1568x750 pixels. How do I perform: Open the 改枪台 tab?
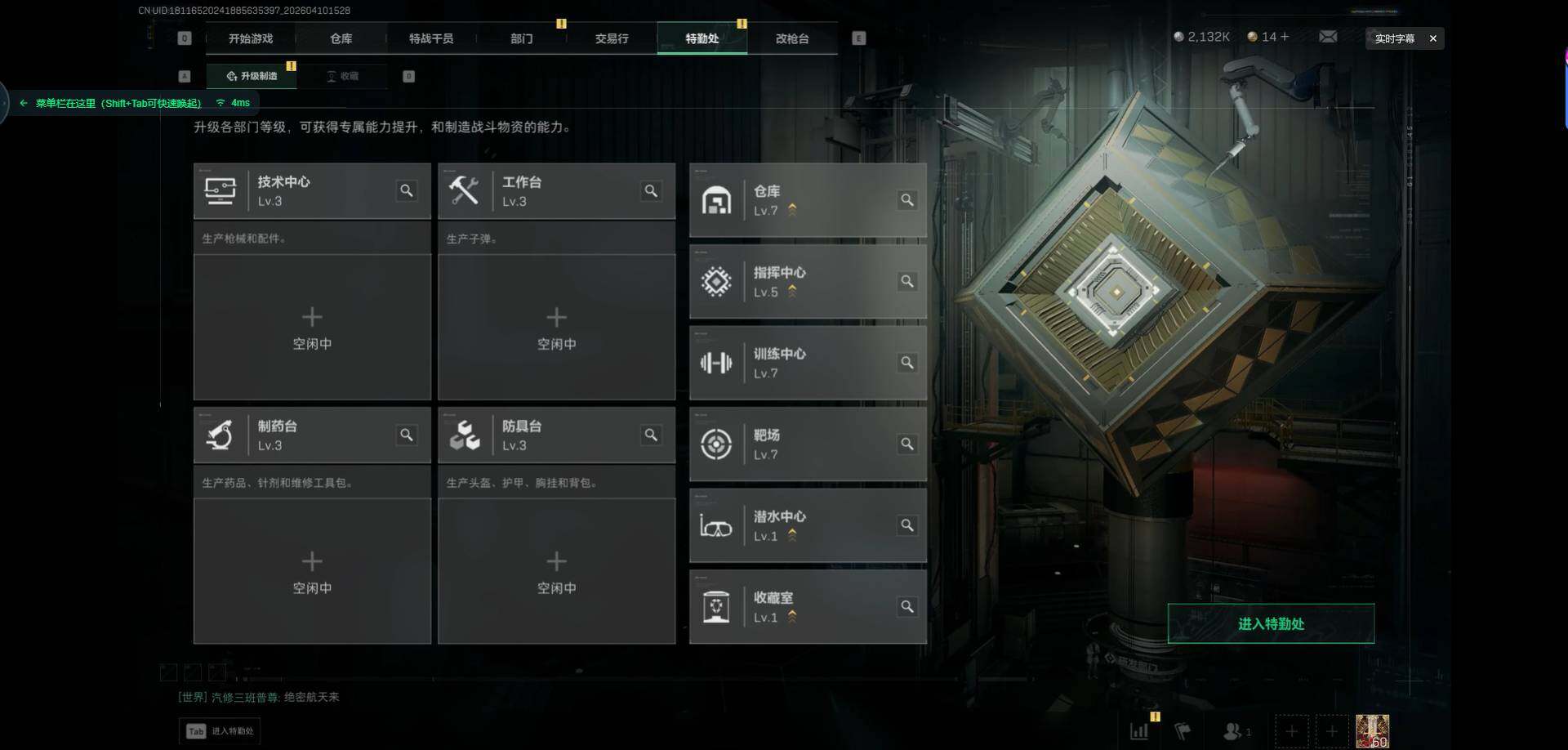pos(792,38)
